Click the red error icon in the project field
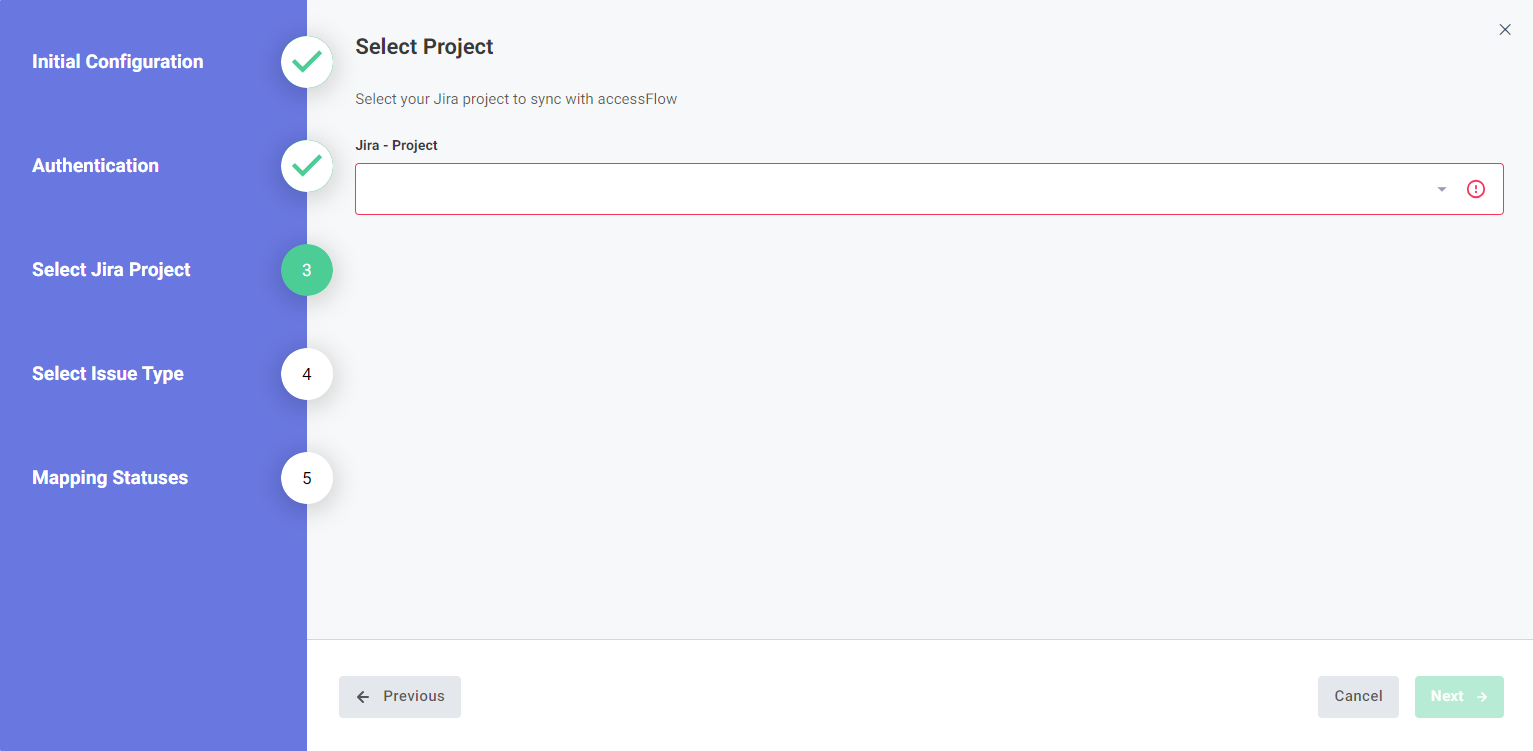 click(1475, 188)
